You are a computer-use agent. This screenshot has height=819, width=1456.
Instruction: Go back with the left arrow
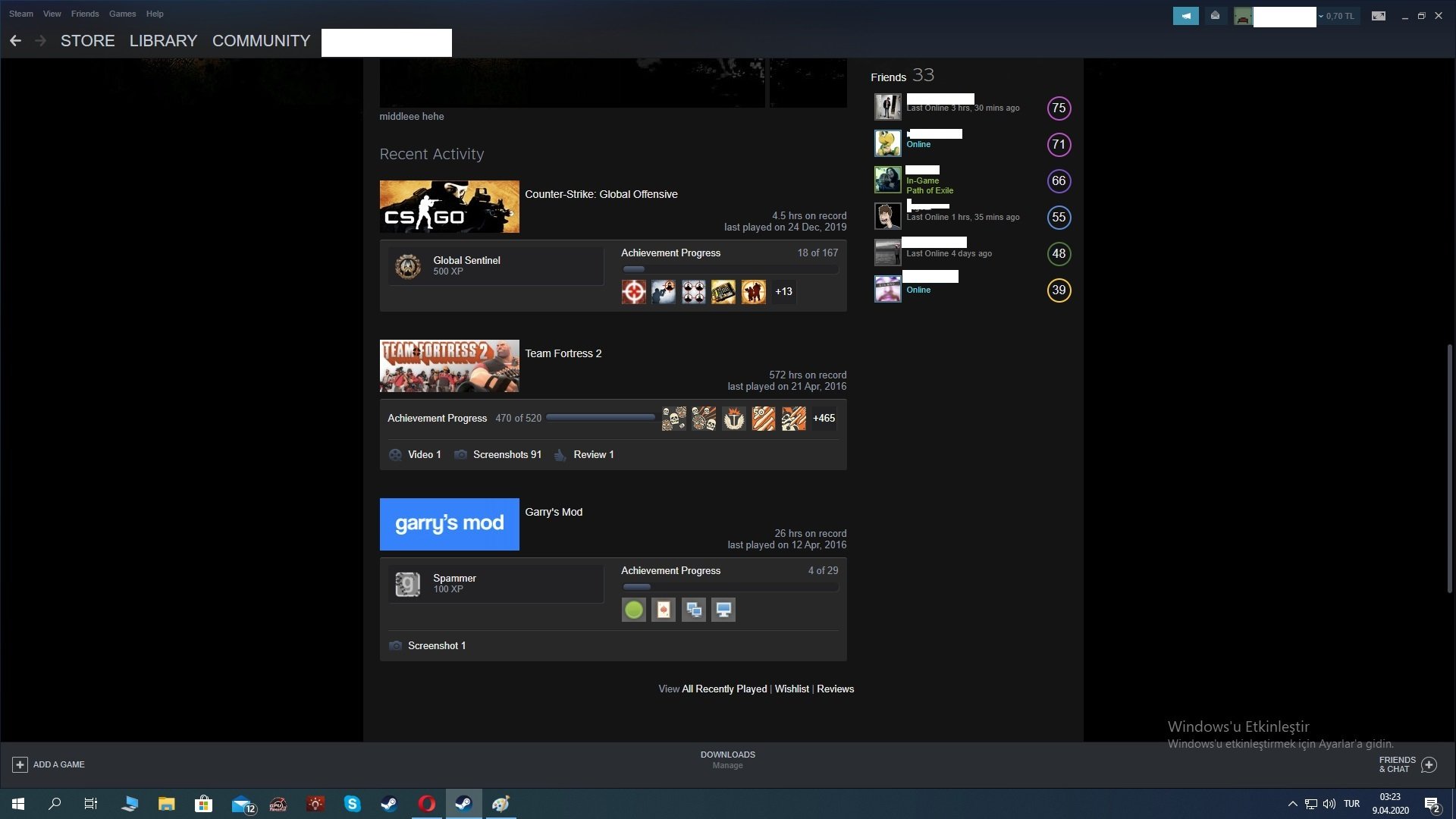click(x=15, y=41)
